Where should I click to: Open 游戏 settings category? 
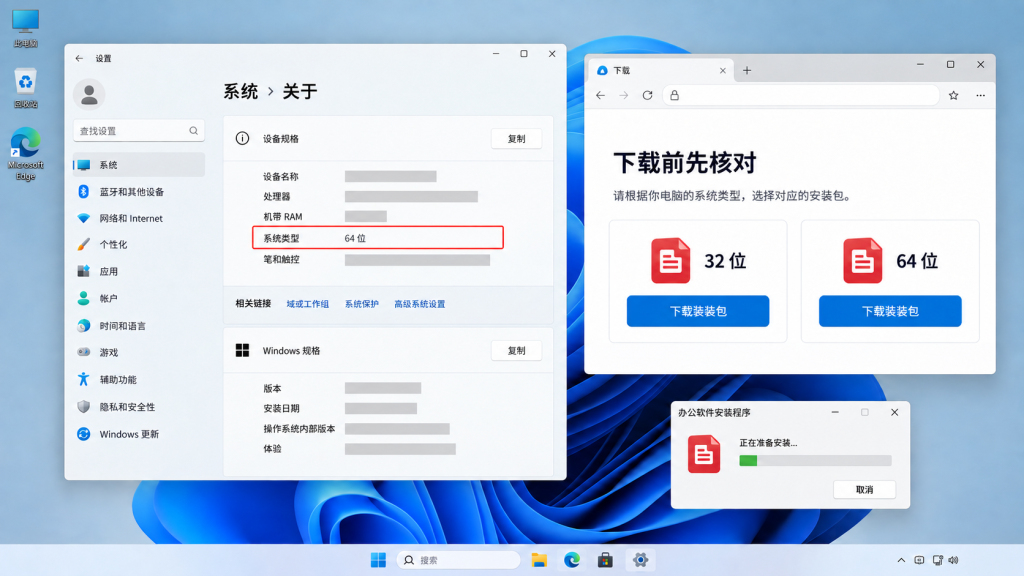(138, 352)
